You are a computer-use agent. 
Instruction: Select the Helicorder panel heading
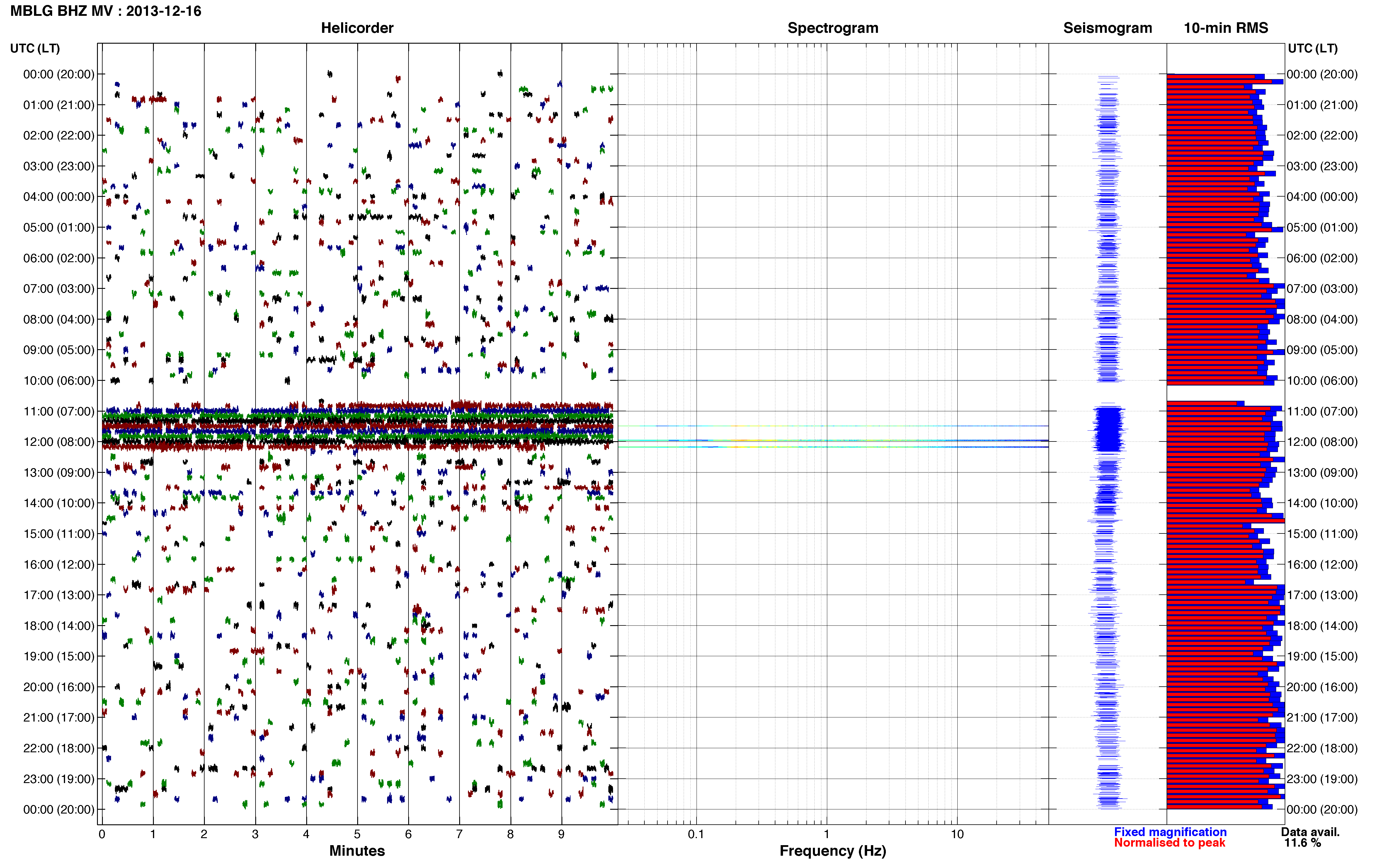357,28
